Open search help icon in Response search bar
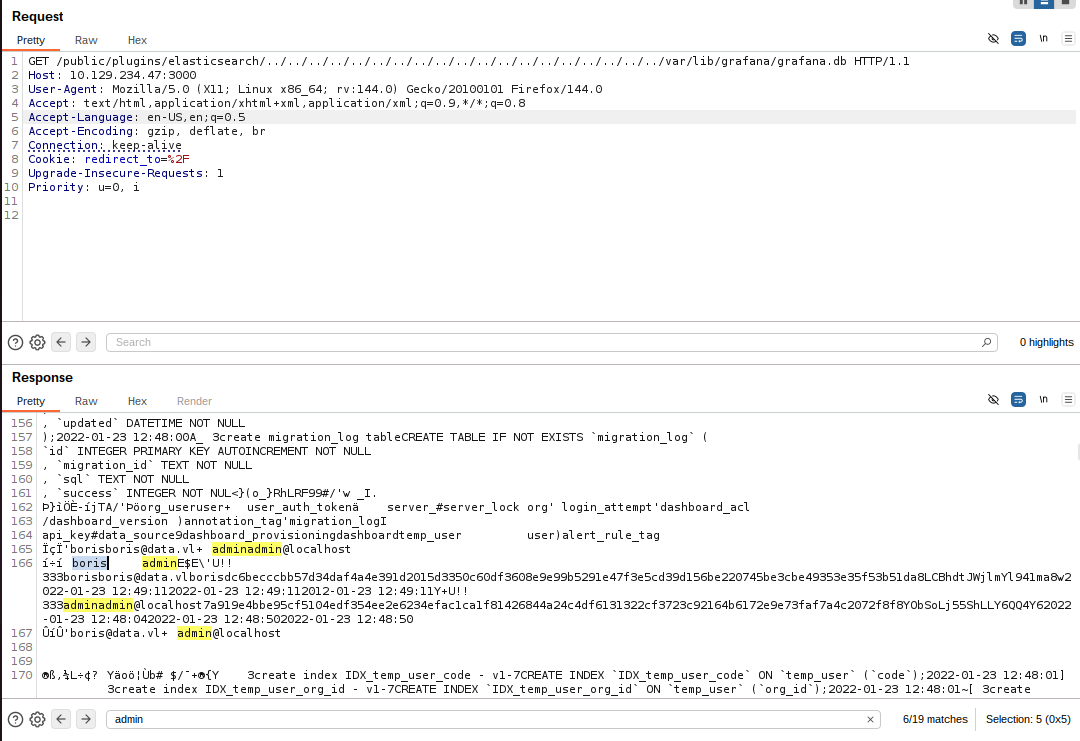The height and width of the screenshot is (741, 1080). pyautogui.click(x=15, y=719)
